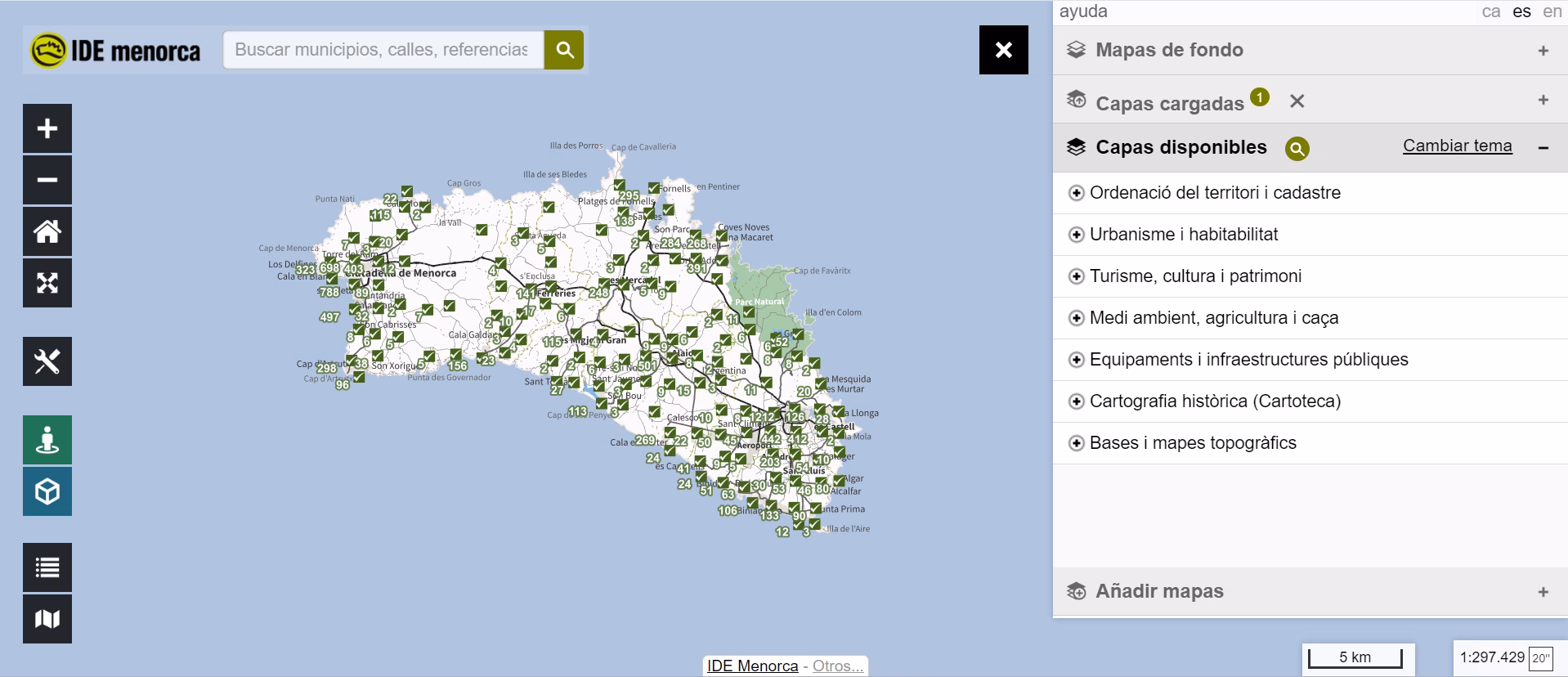
Task: Open the tools wrench menu
Action: [x=47, y=361]
